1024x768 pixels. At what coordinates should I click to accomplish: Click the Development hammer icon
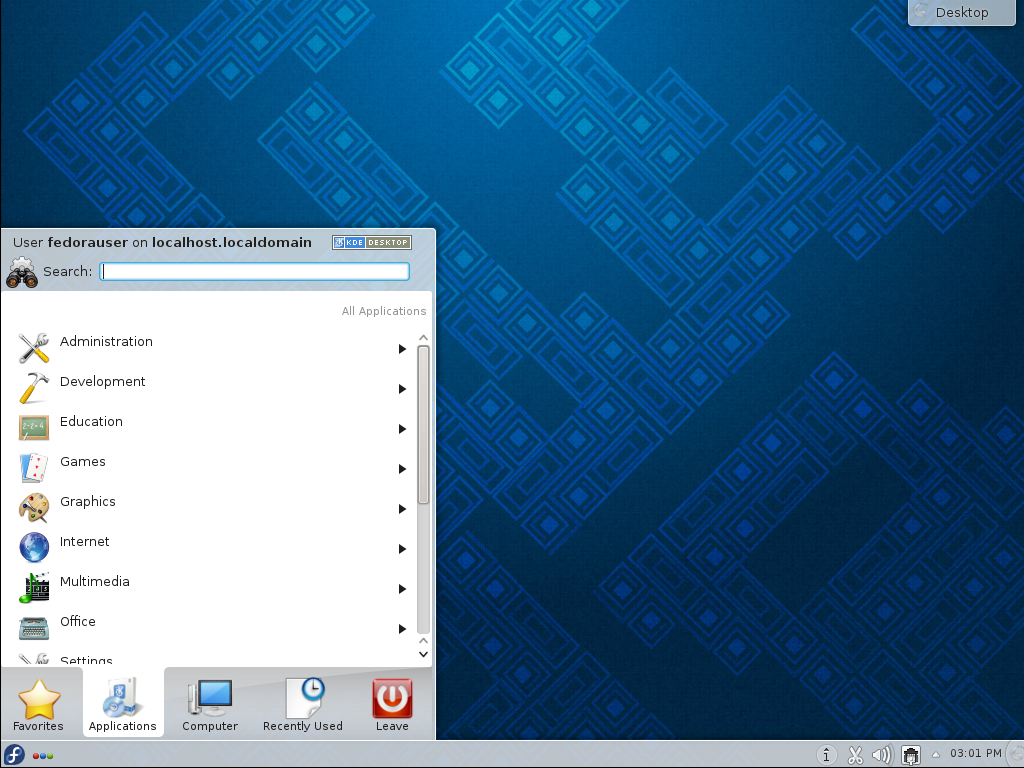pyautogui.click(x=33, y=388)
